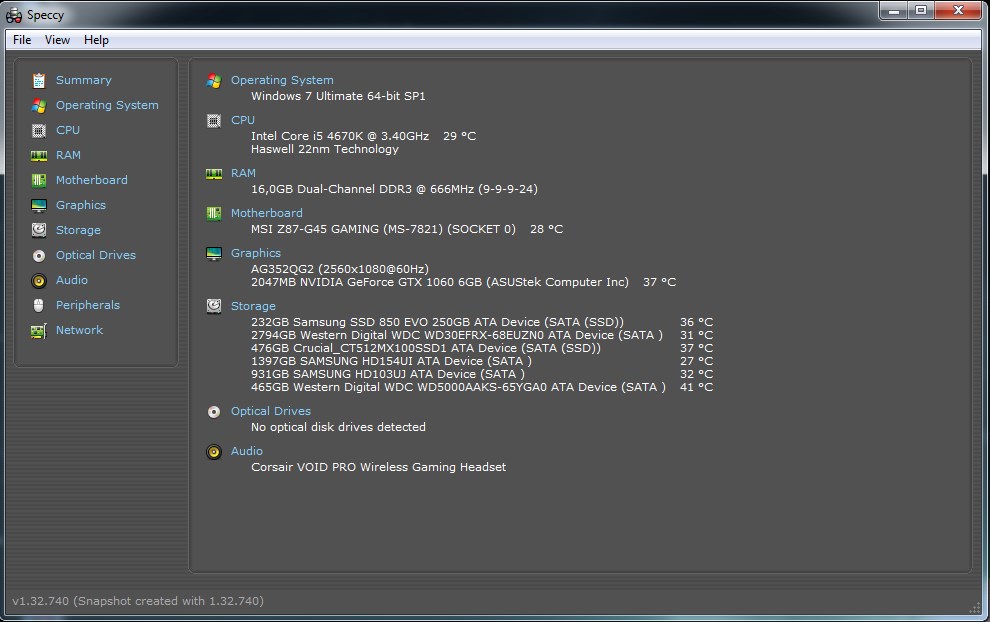Select the Motherboard icon in sidebar
Image resolution: width=990 pixels, height=622 pixels.
[39, 180]
